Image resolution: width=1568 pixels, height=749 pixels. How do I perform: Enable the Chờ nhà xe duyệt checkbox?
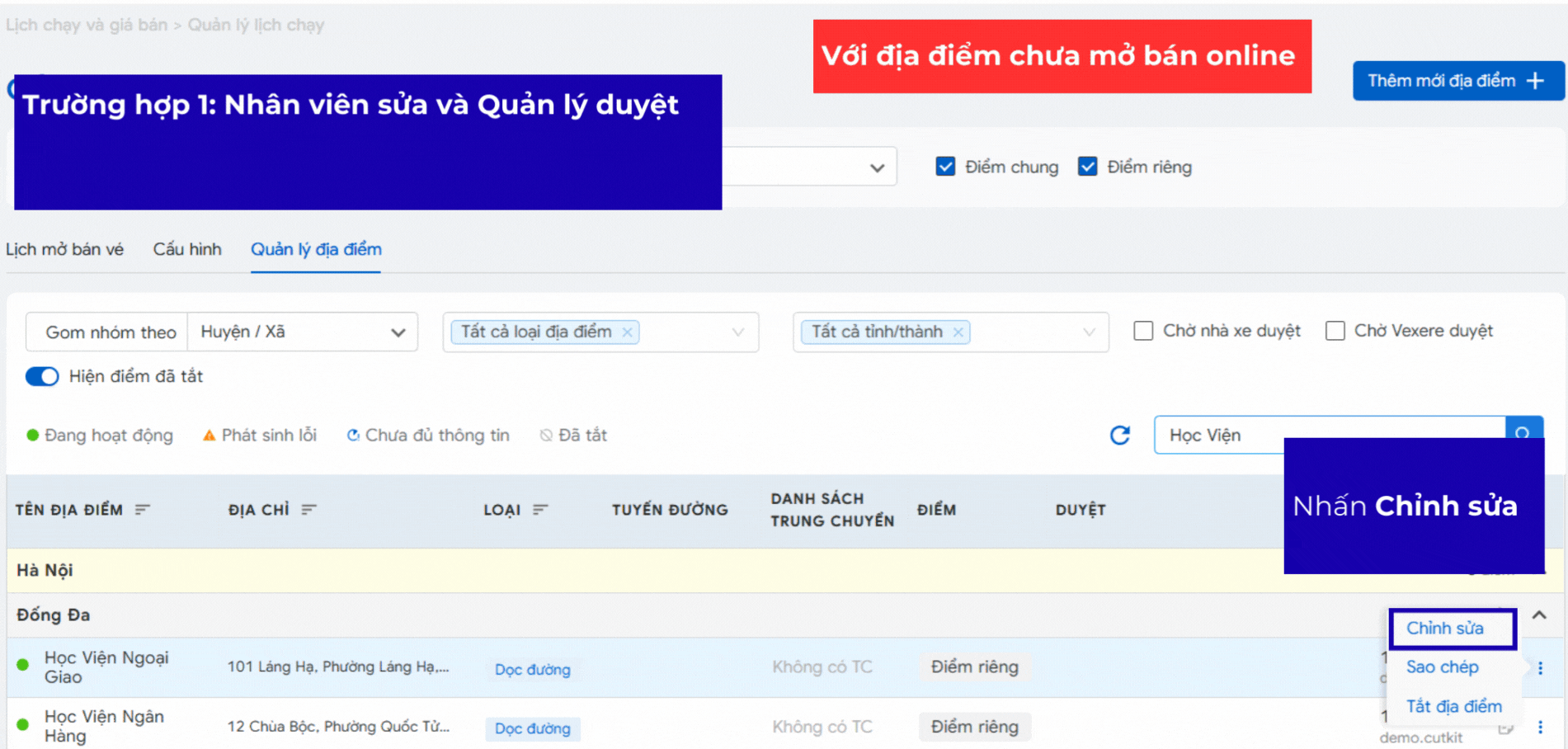(x=1143, y=331)
